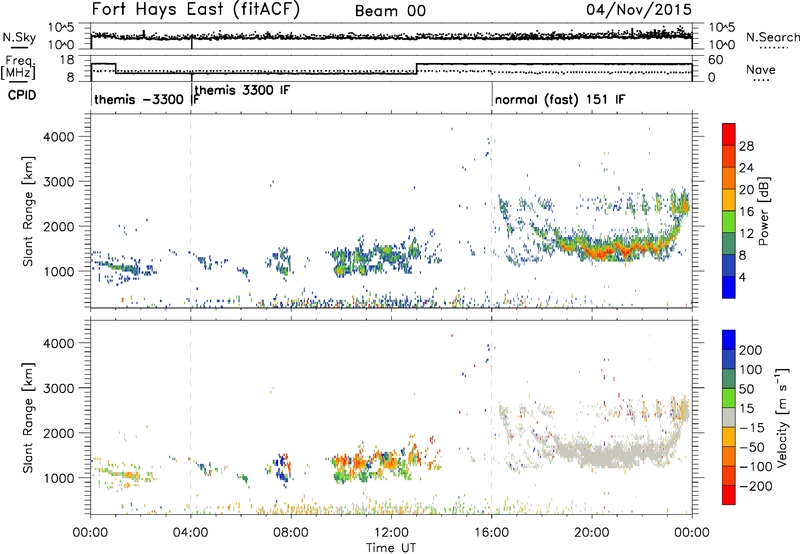Click the '3000' tick on the velocity panel
The image size is (800, 554).
tap(58, 388)
